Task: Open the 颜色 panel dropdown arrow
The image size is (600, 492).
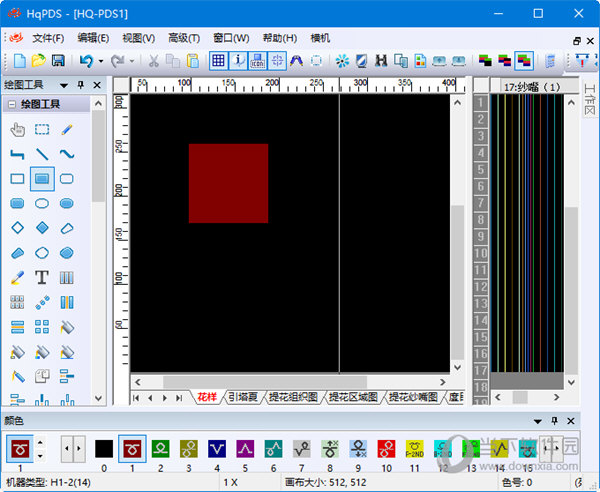Action: [x=538, y=421]
